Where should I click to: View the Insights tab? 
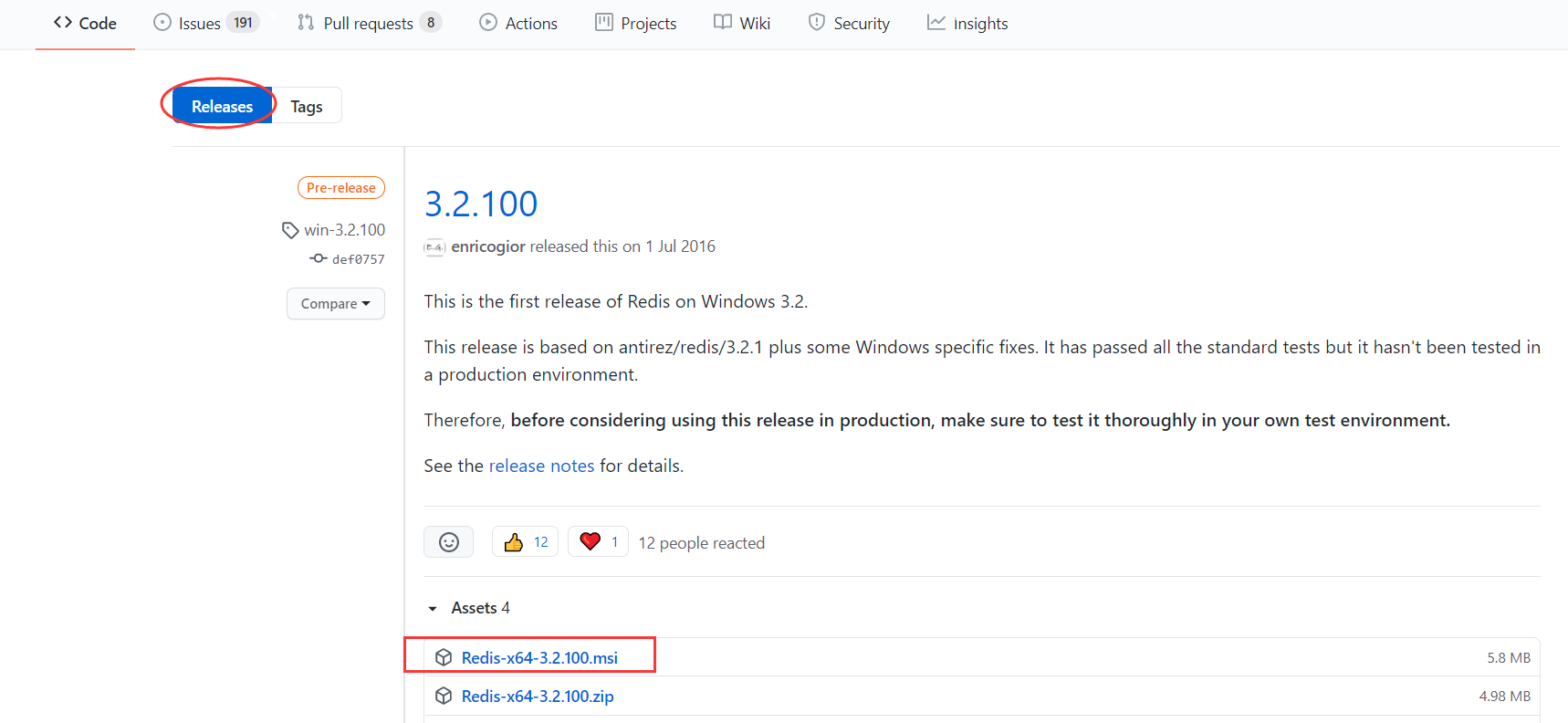point(967,23)
